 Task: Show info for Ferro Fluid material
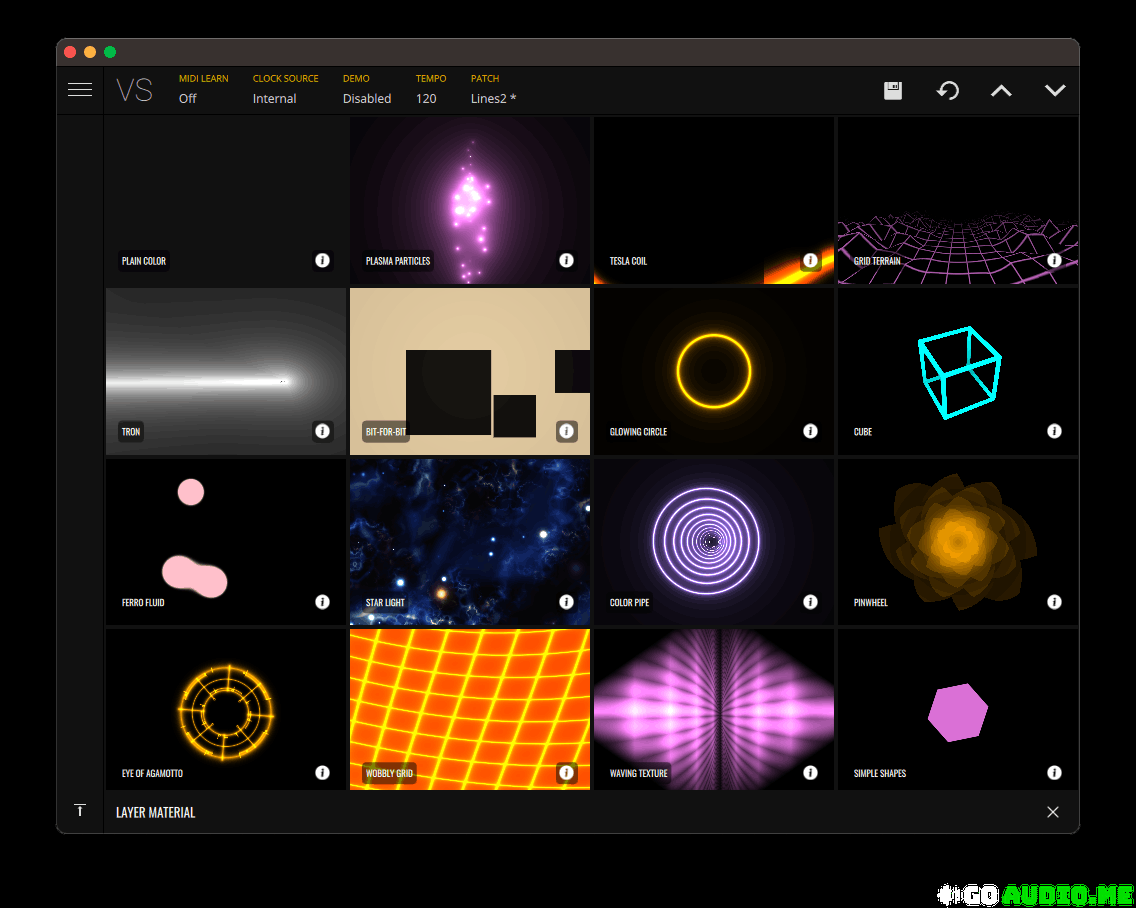(x=322, y=602)
